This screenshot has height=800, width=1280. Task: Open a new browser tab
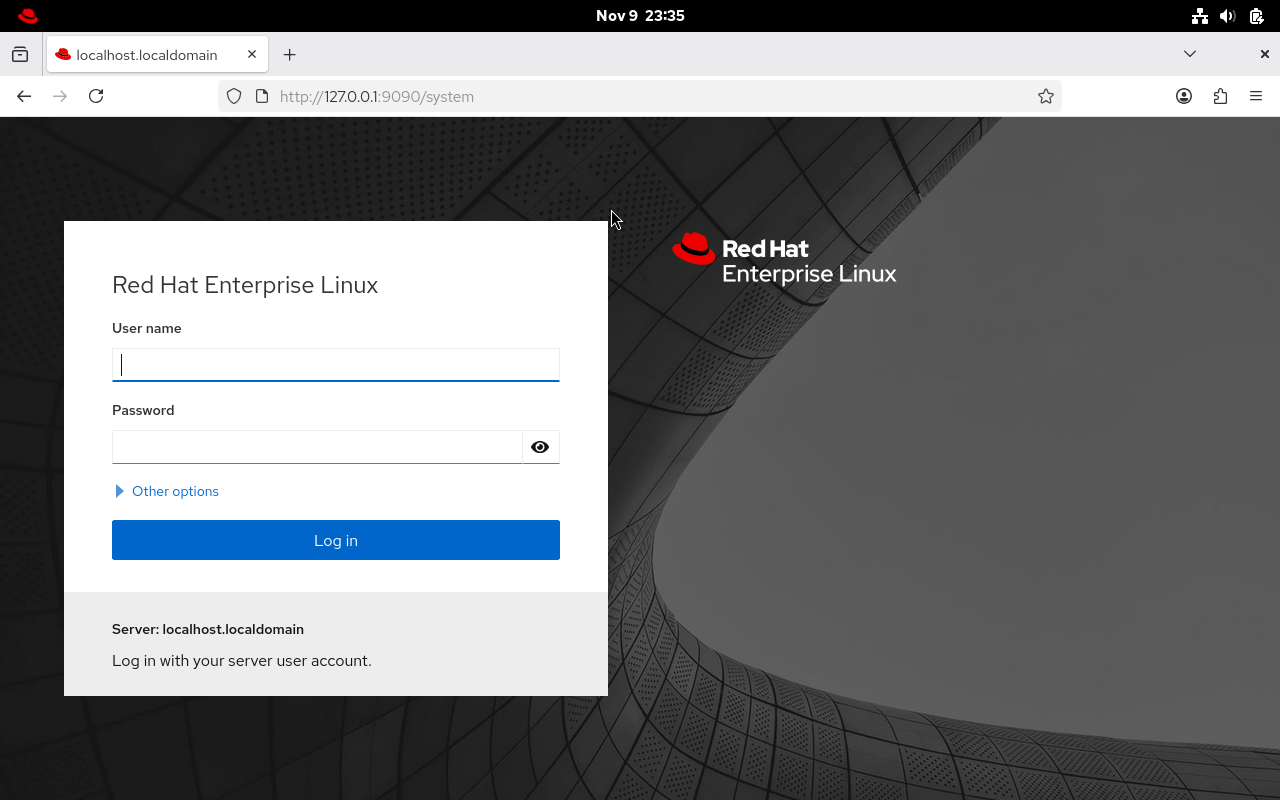[290, 54]
